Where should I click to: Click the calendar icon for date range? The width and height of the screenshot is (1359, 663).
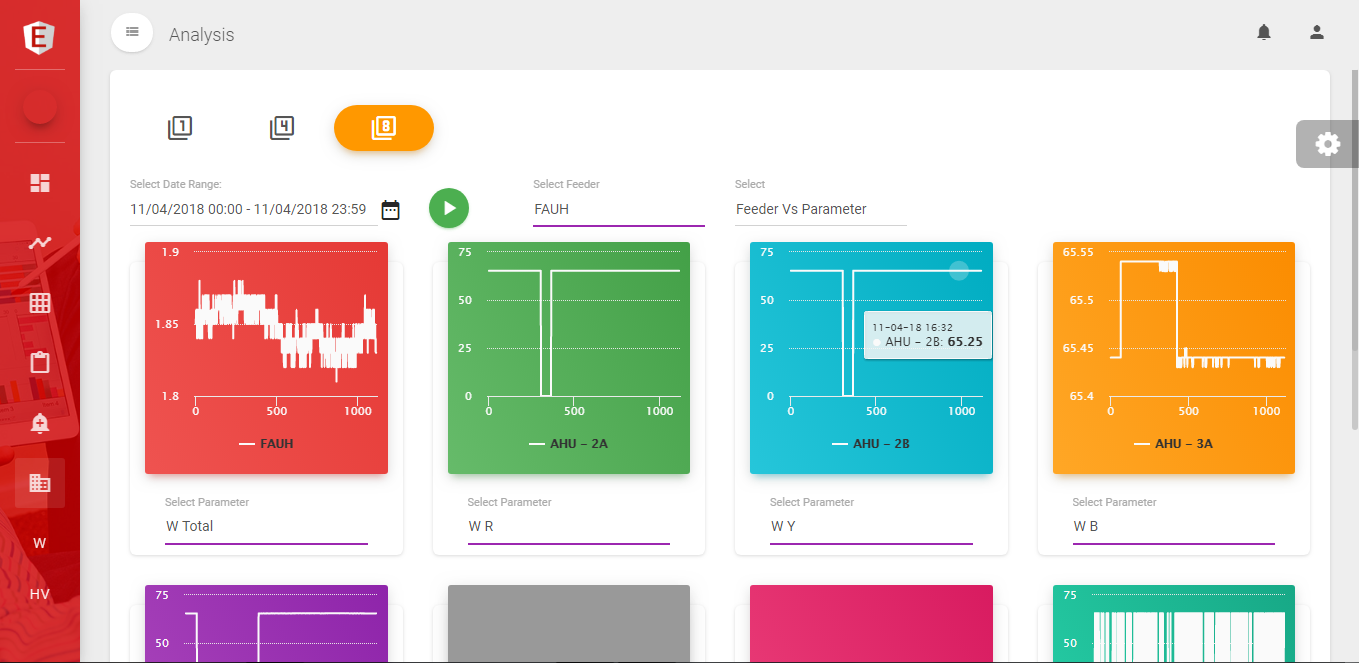click(391, 210)
